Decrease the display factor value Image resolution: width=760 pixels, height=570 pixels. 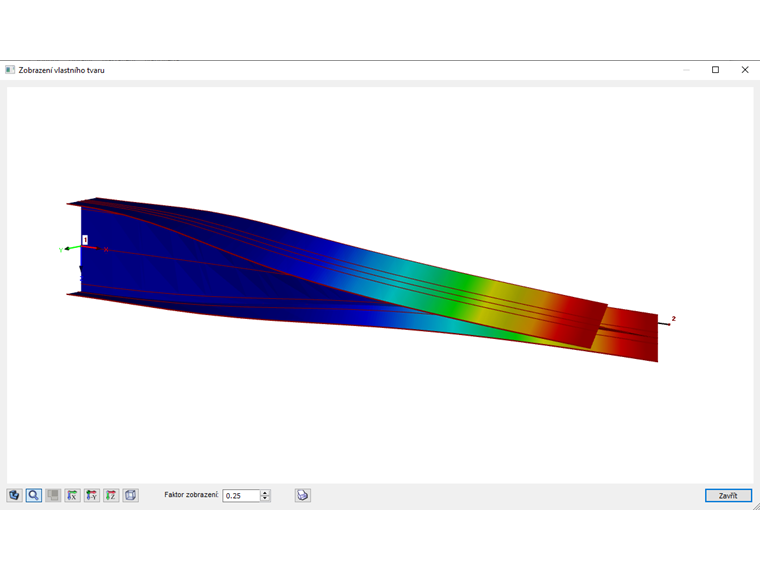click(x=265, y=498)
